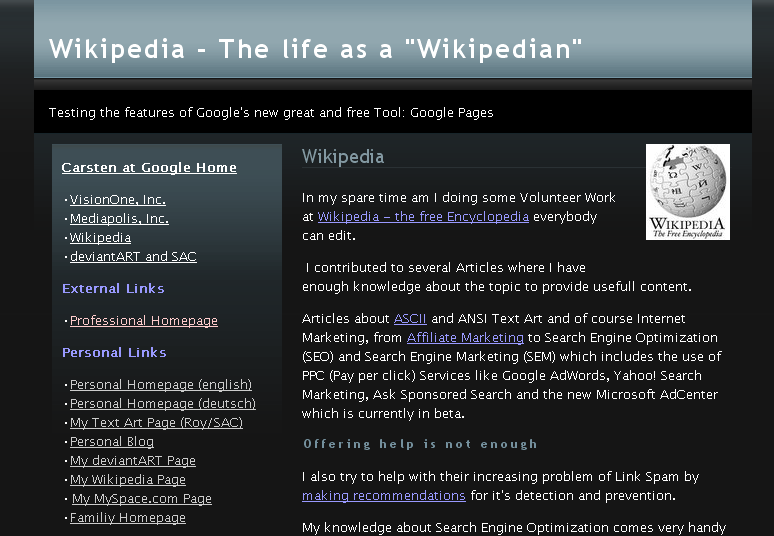Image resolution: width=774 pixels, height=536 pixels.
Task: Open My Text Art Page (Roy/SAC)
Action: [x=156, y=423]
